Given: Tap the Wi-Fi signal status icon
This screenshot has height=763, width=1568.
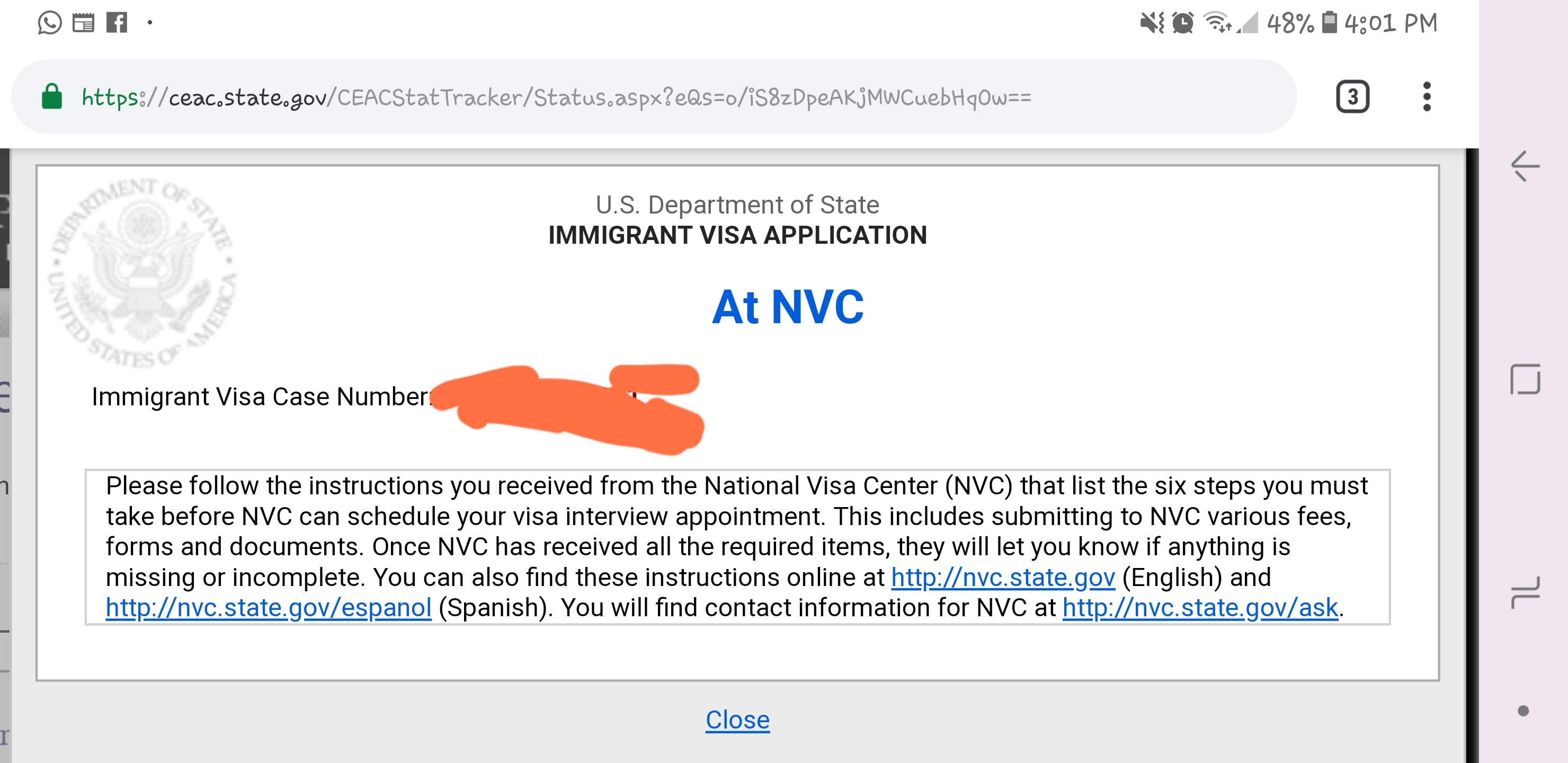Looking at the screenshot, I should point(1217,23).
